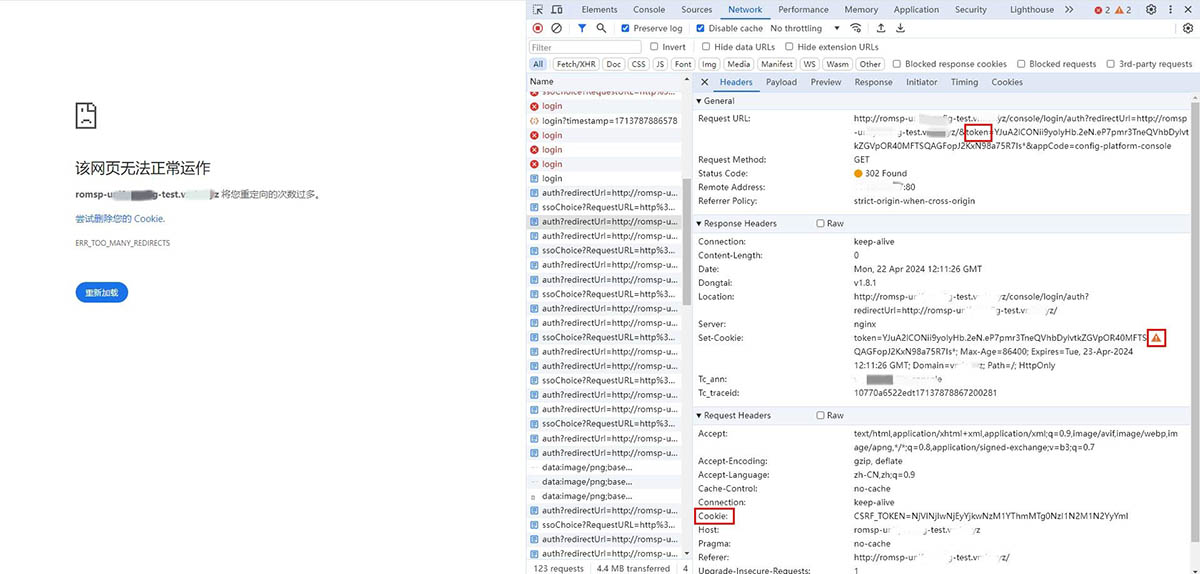Collapse the General section
The image size is (1200, 574).
point(699,101)
